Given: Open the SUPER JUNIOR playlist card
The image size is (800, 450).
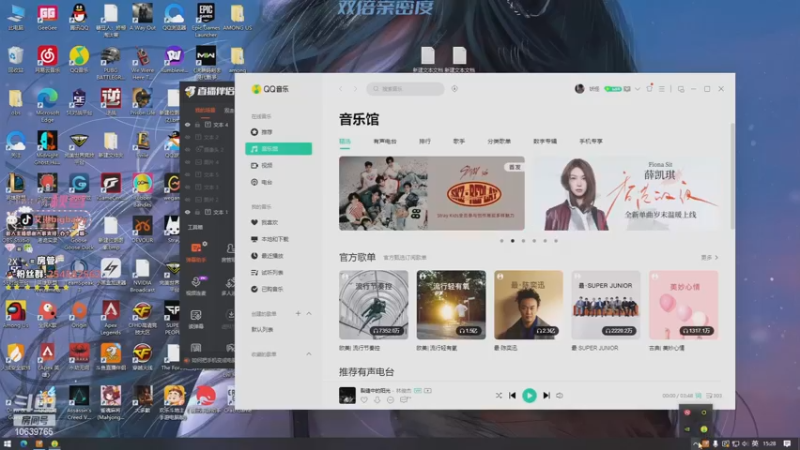Looking at the screenshot, I should click(x=606, y=305).
